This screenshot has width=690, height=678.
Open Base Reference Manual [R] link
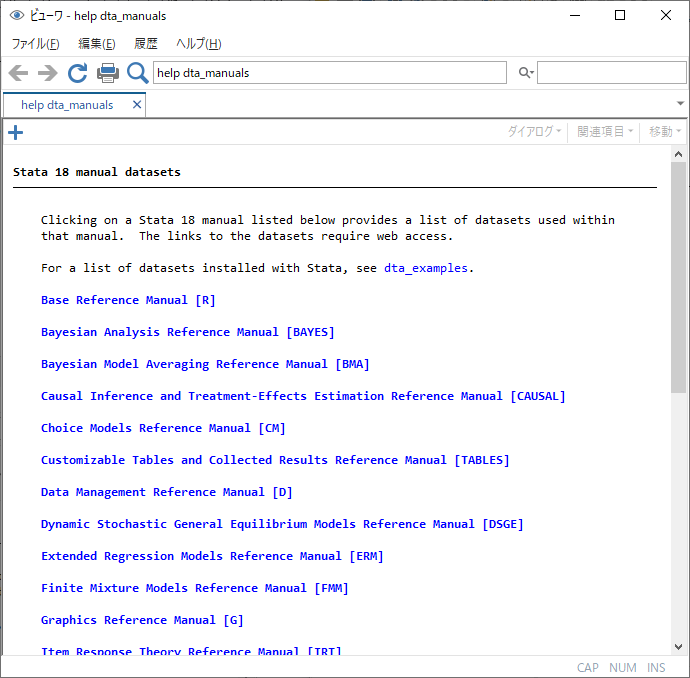point(128,300)
